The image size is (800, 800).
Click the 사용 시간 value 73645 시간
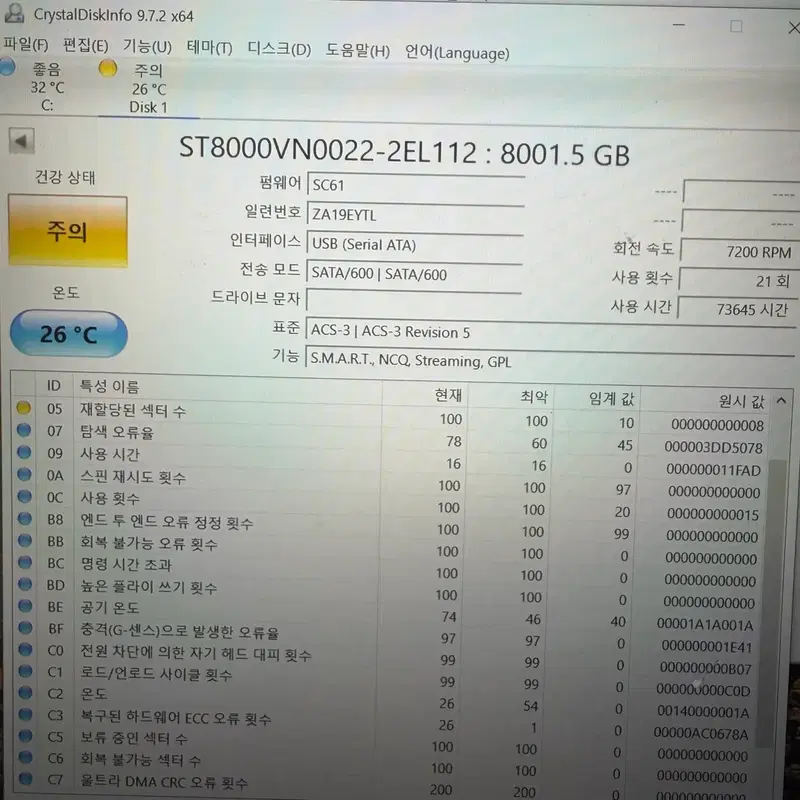point(737,309)
